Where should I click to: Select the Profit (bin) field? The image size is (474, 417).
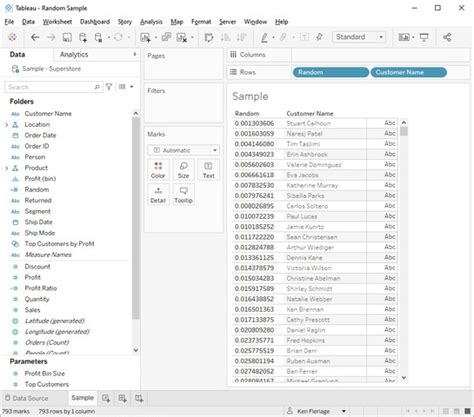40,179
